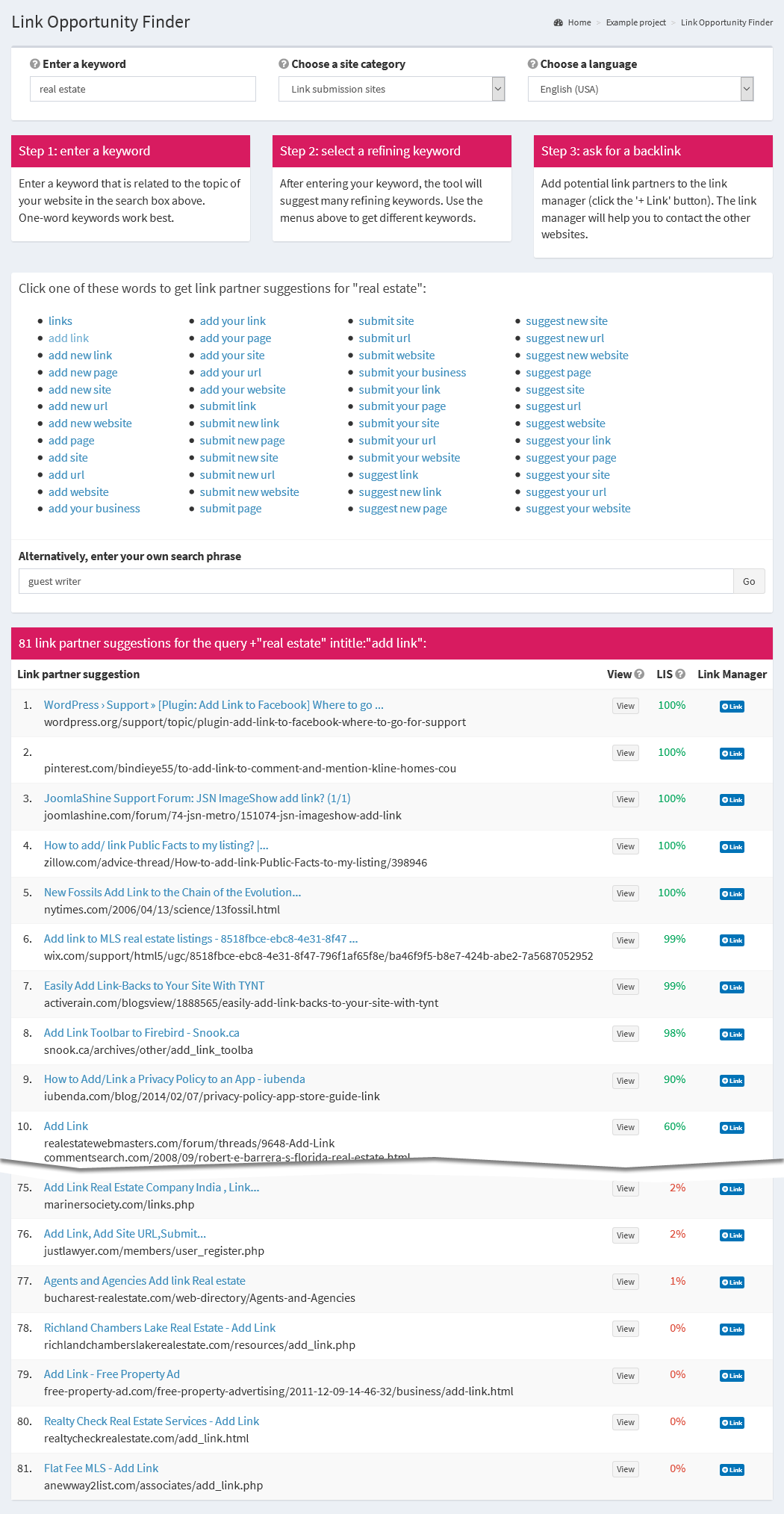Image resolution: width=784 pixels, height=1514 pixels.
Task: Open 'Add link to MLS real estate listings' result
Action: [x=201, y=939]
